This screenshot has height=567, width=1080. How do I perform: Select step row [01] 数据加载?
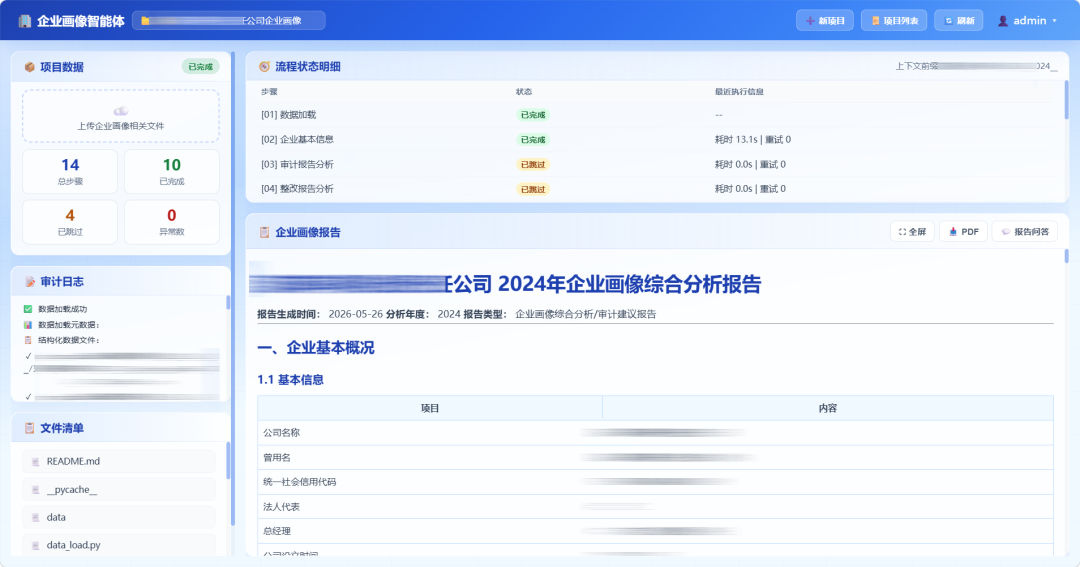point(657,115)
